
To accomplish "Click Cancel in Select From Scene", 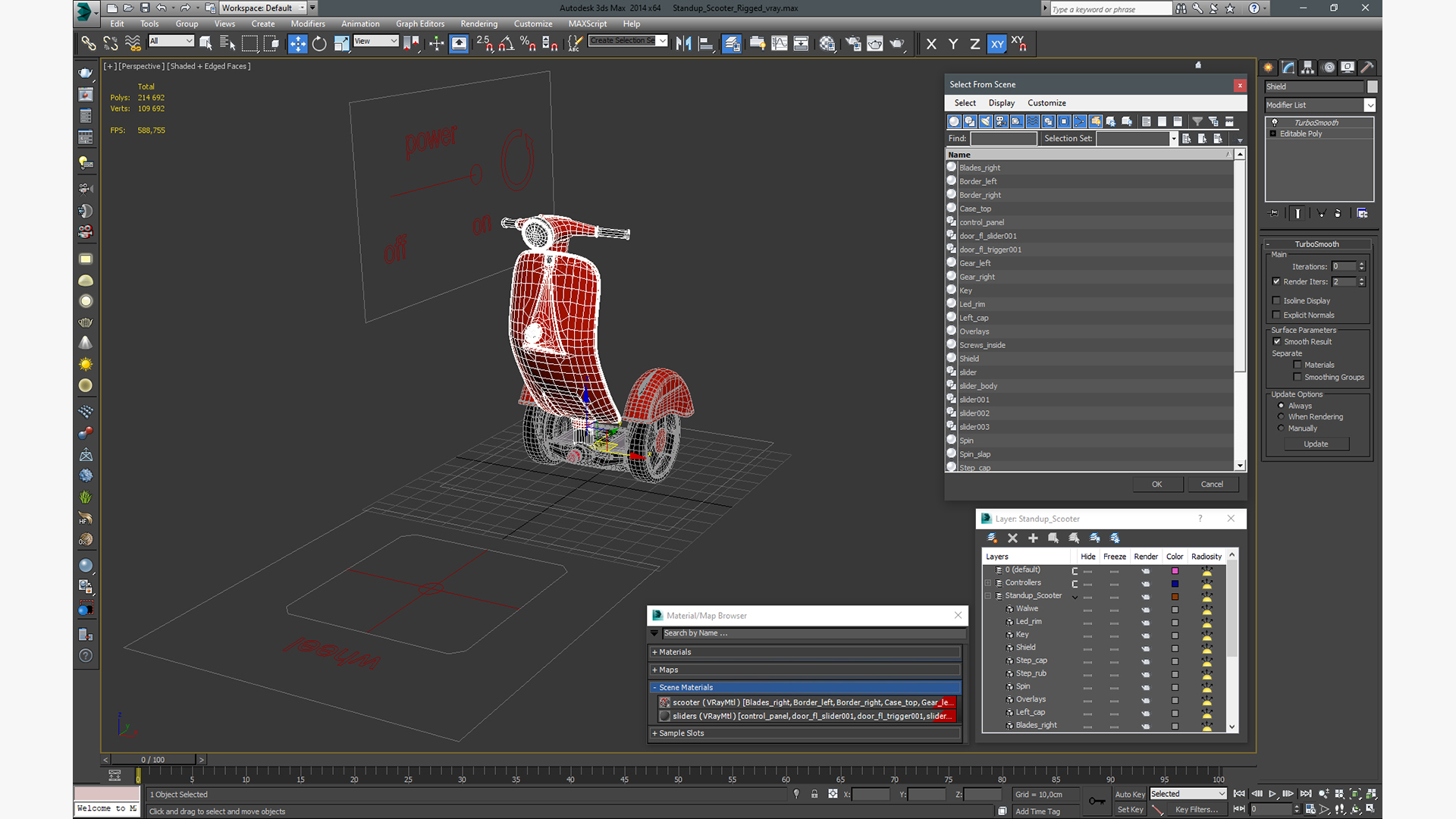I will point(1212,484).
